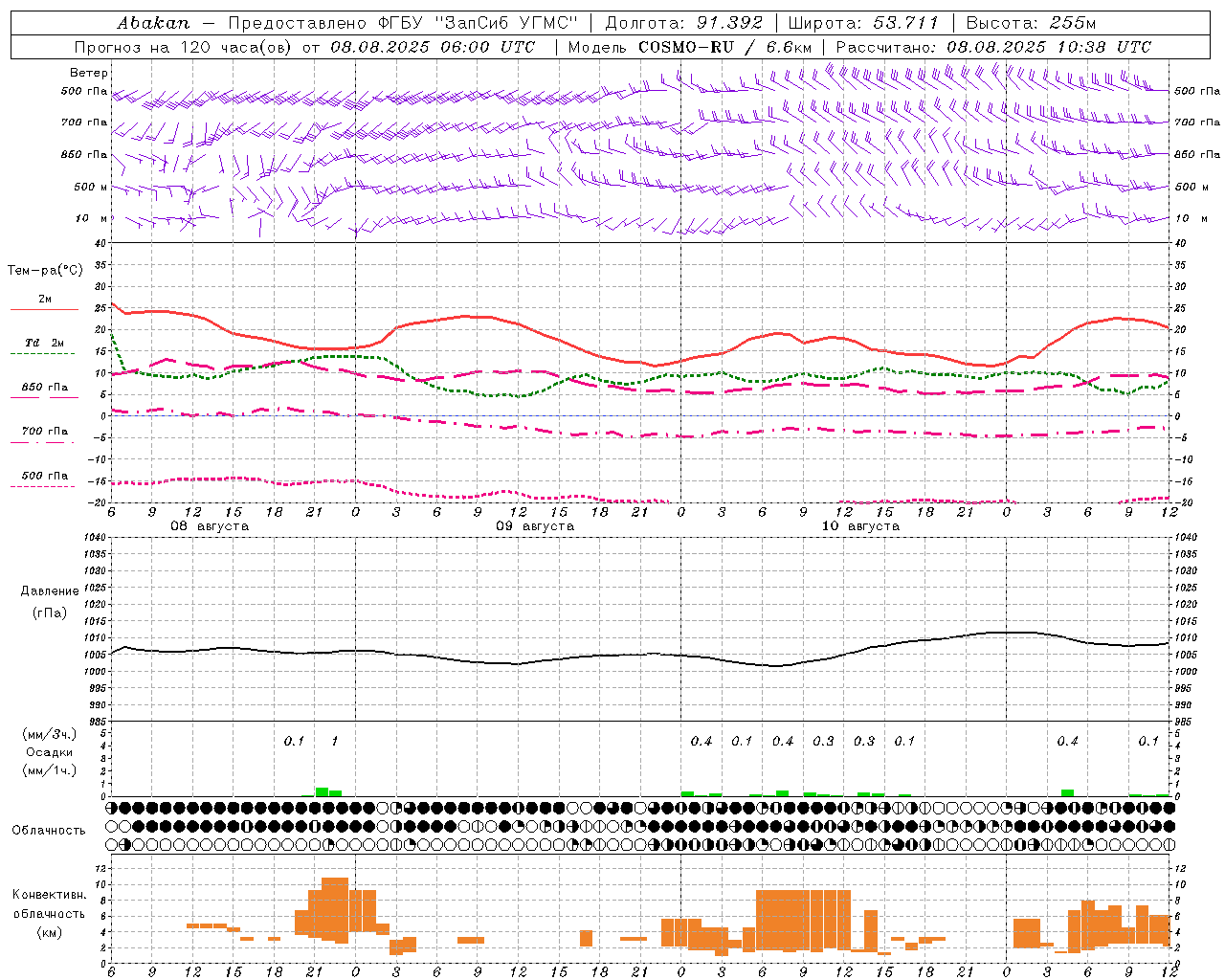Click the 'Высота: 255м' elevation value
Image resolution: width=1225 pixels, height=980 pixels.
tap(1031, 23)
